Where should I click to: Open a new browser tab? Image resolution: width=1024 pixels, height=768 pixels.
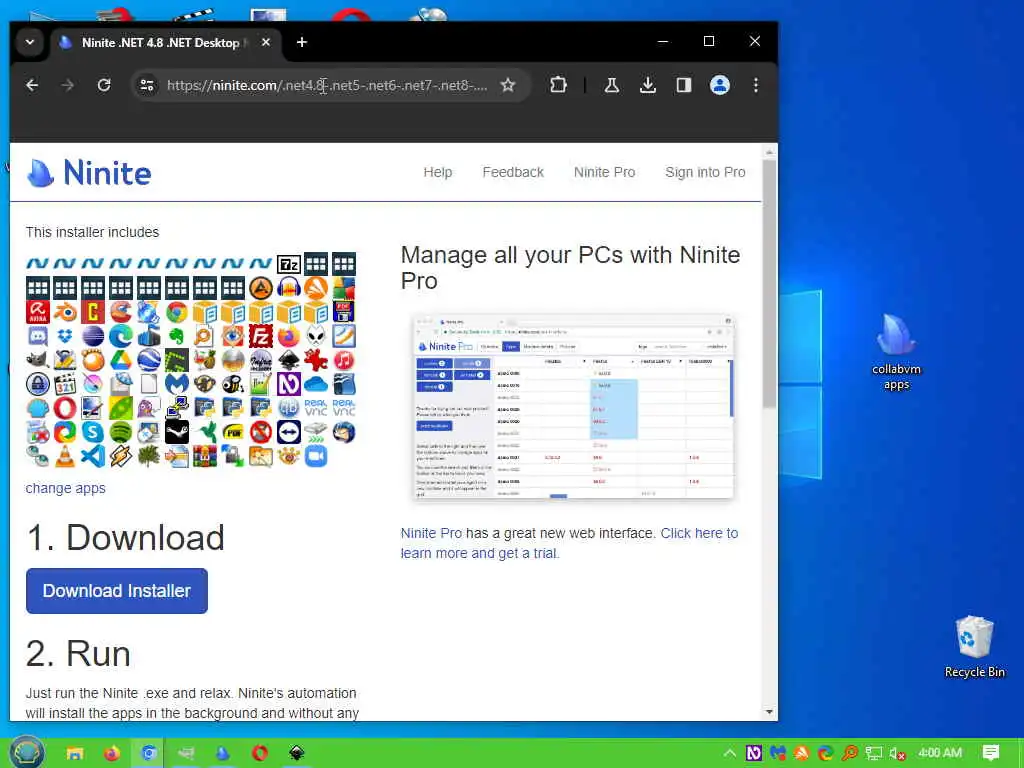tap(302, 42)
